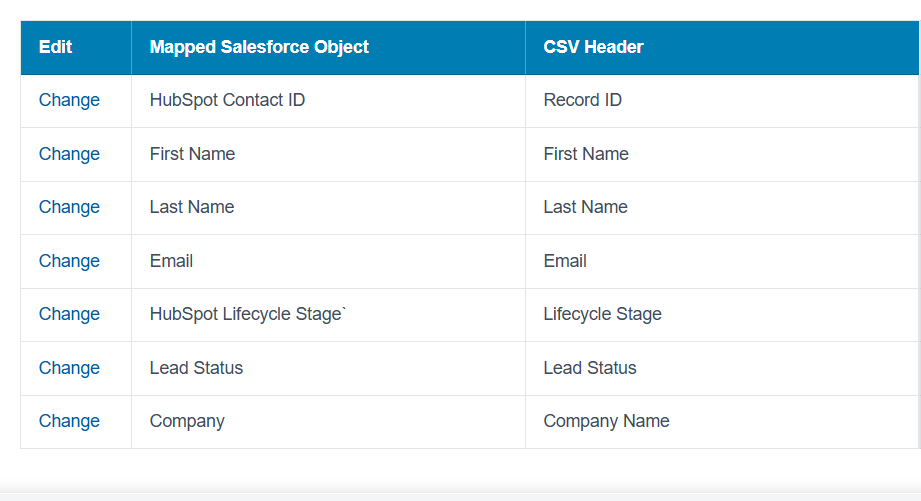Select the Record ID cell
The height and width of the screenshot is (501, 921).
coord(582,100)
